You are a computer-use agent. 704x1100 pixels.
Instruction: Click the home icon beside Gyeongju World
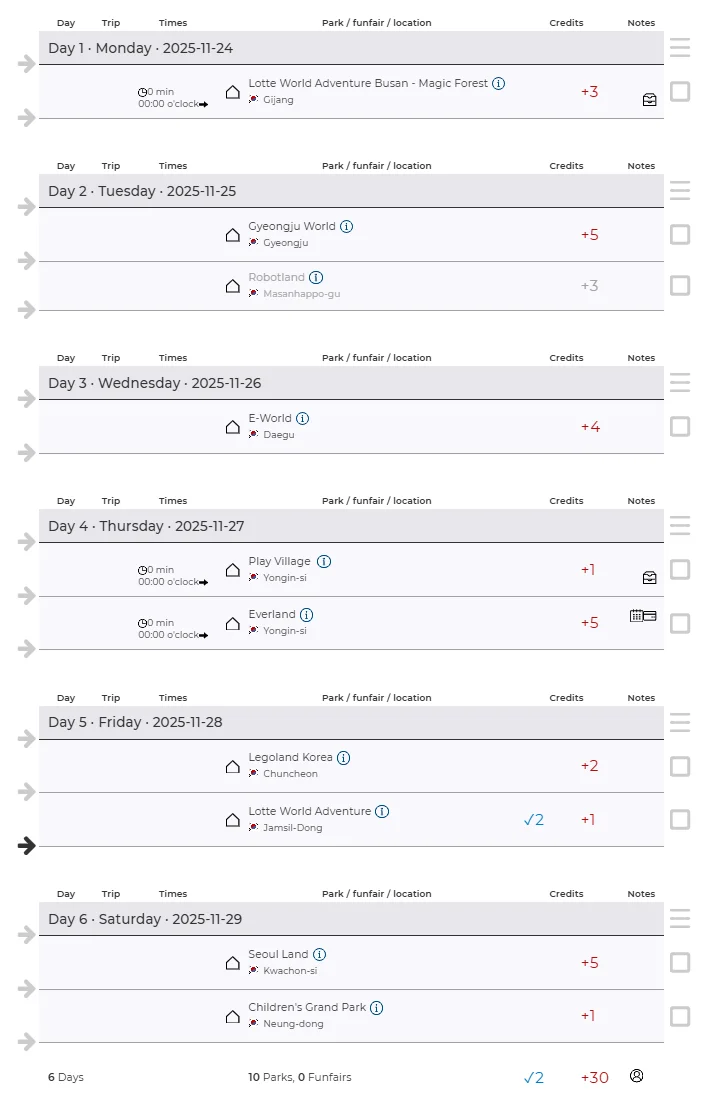pos(233,235)
